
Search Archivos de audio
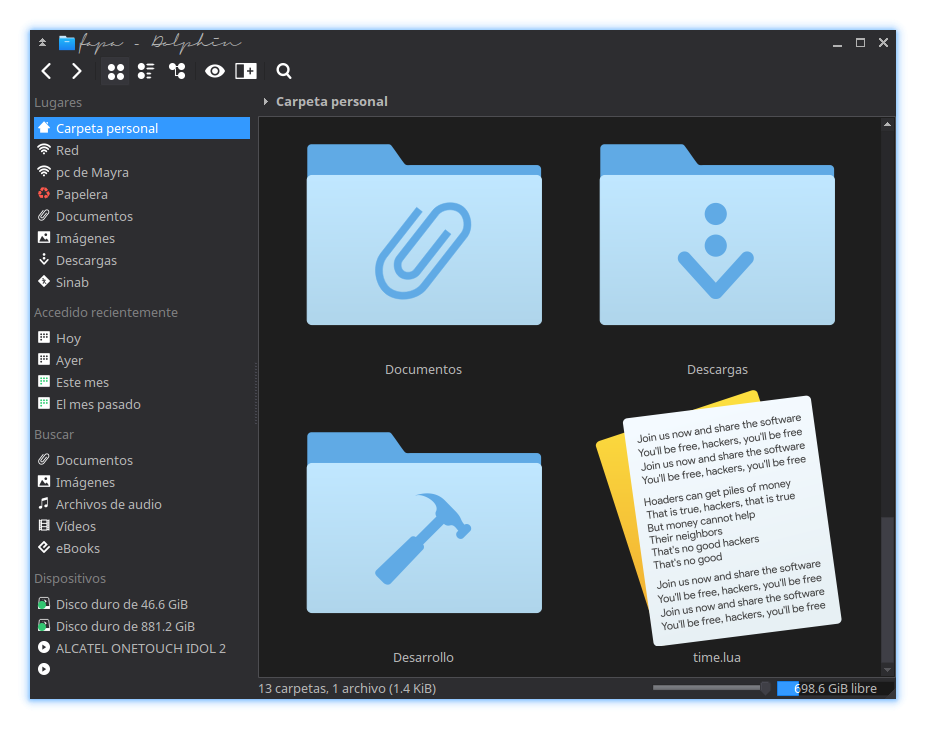pos(142,505)
